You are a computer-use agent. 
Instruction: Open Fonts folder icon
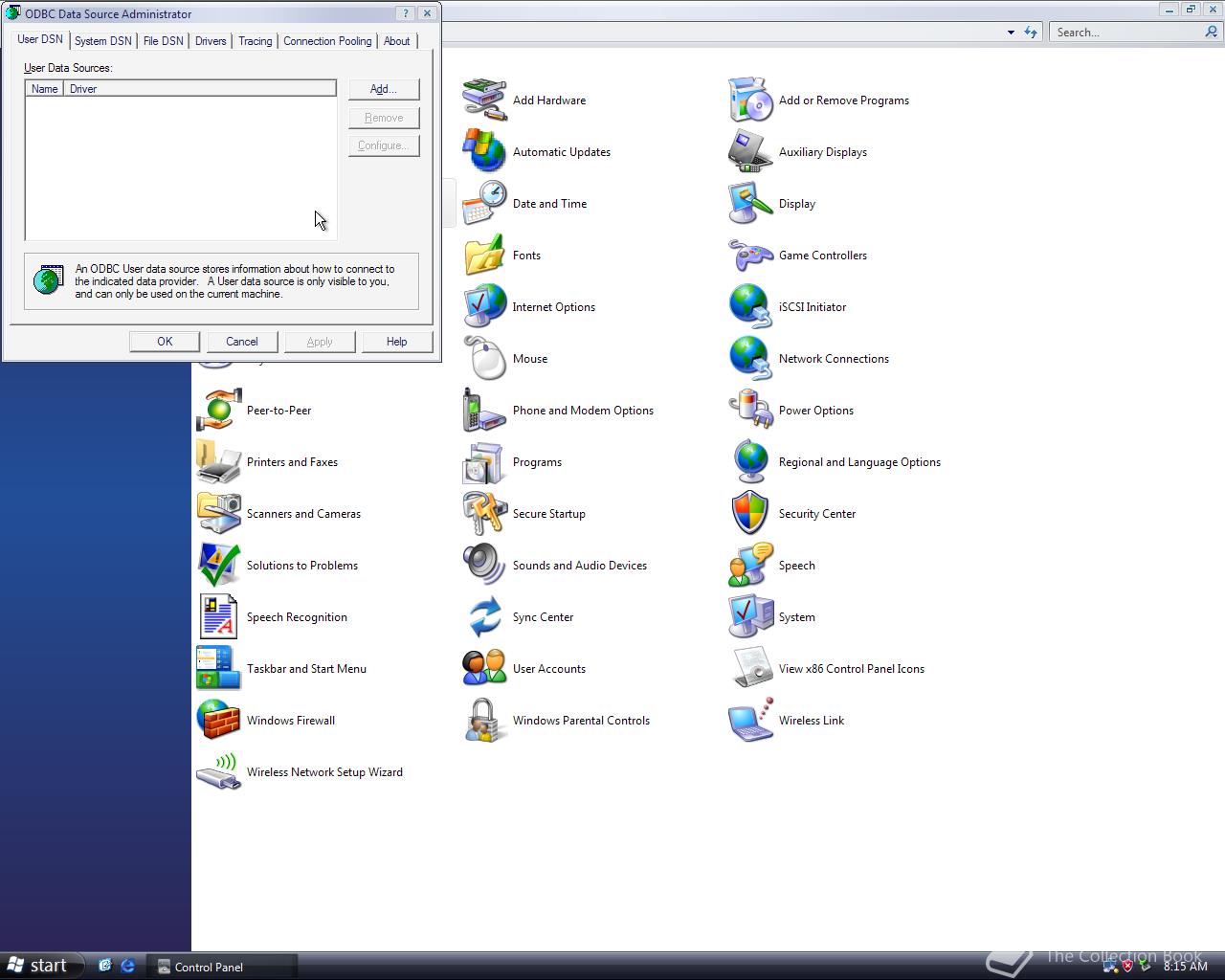tap(484, 256)
